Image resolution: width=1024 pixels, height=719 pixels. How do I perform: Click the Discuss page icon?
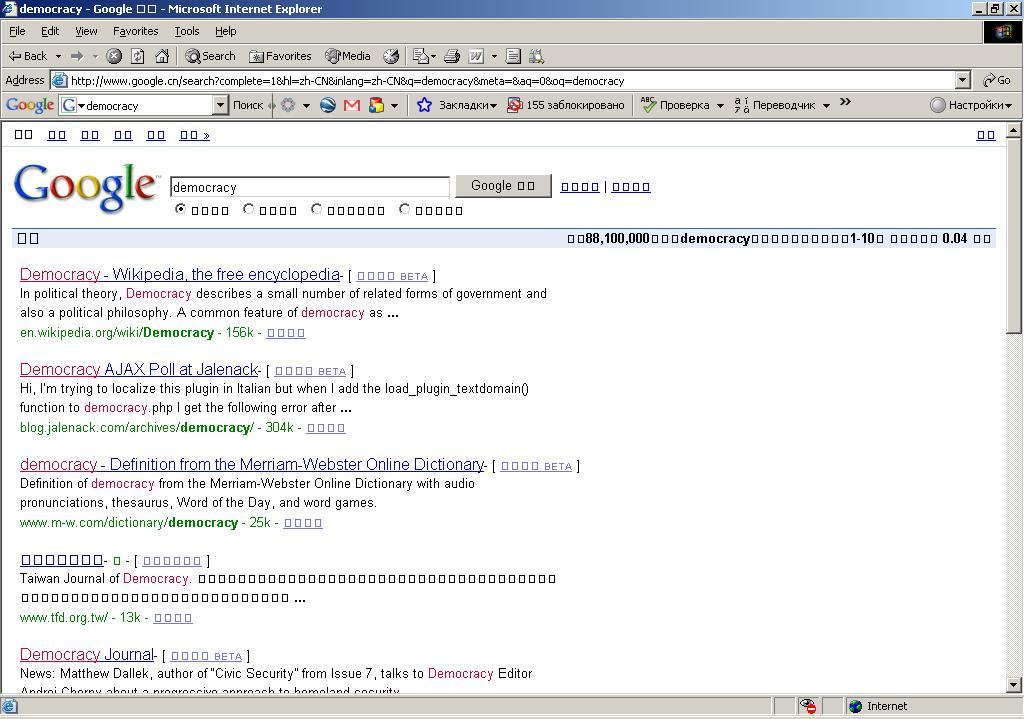513,56
